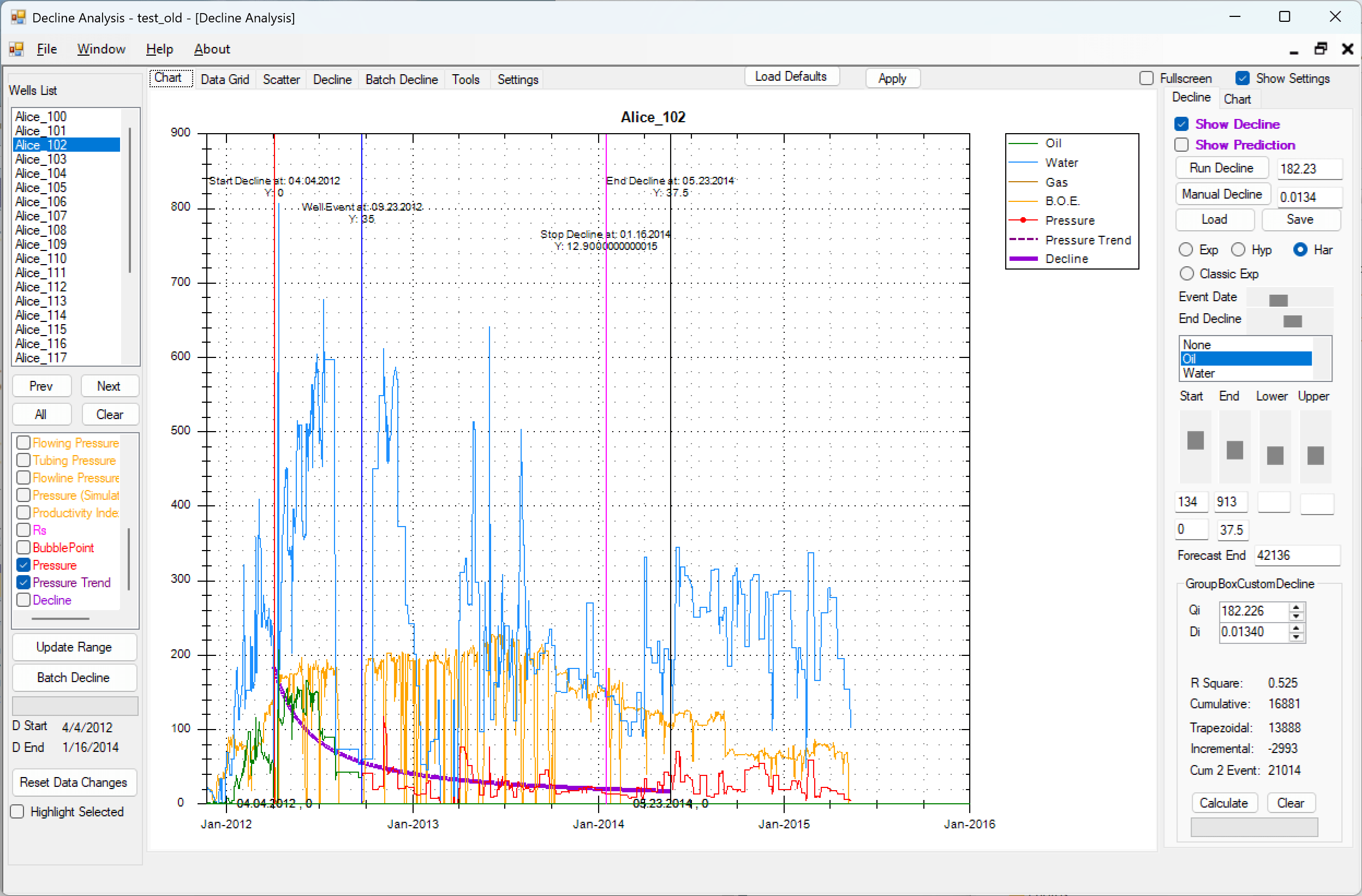Go to the previous well with Prev

coord(41,386)
